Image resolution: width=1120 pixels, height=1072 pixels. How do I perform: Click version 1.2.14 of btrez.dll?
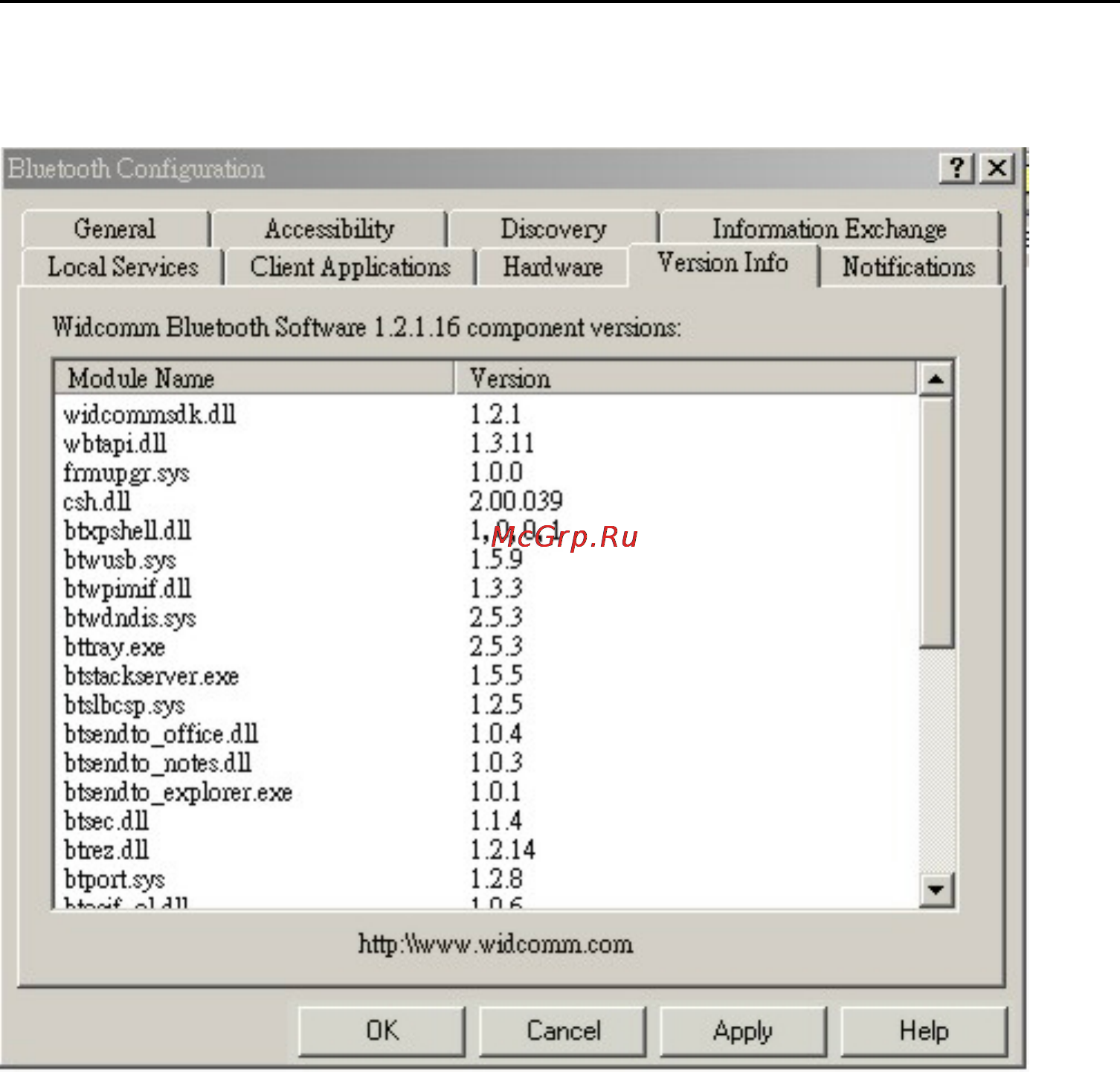(x=502, y=850)
